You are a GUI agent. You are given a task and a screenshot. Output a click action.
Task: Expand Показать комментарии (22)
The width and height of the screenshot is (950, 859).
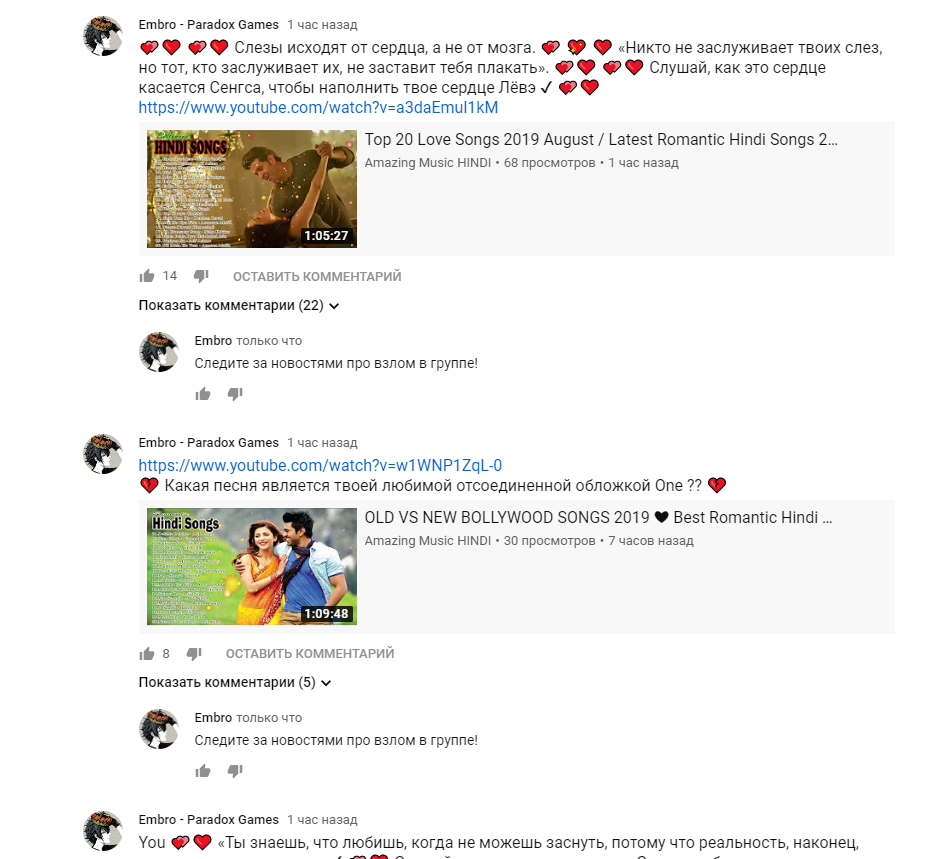pyautogui.click(x=239, y=305)
